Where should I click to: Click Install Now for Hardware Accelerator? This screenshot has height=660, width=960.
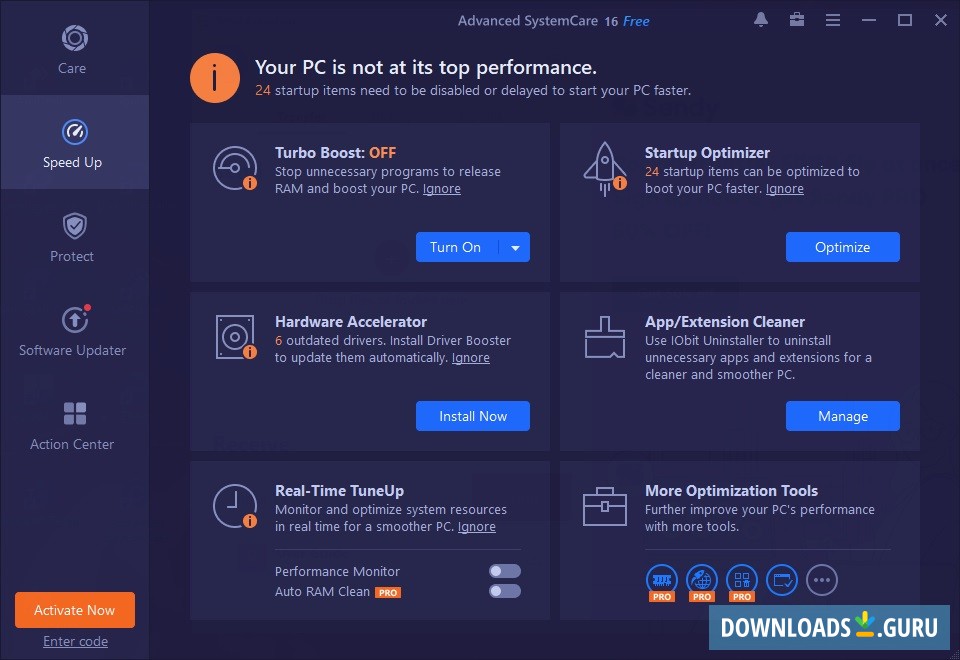pyautogui.click(x=473, y=416)
